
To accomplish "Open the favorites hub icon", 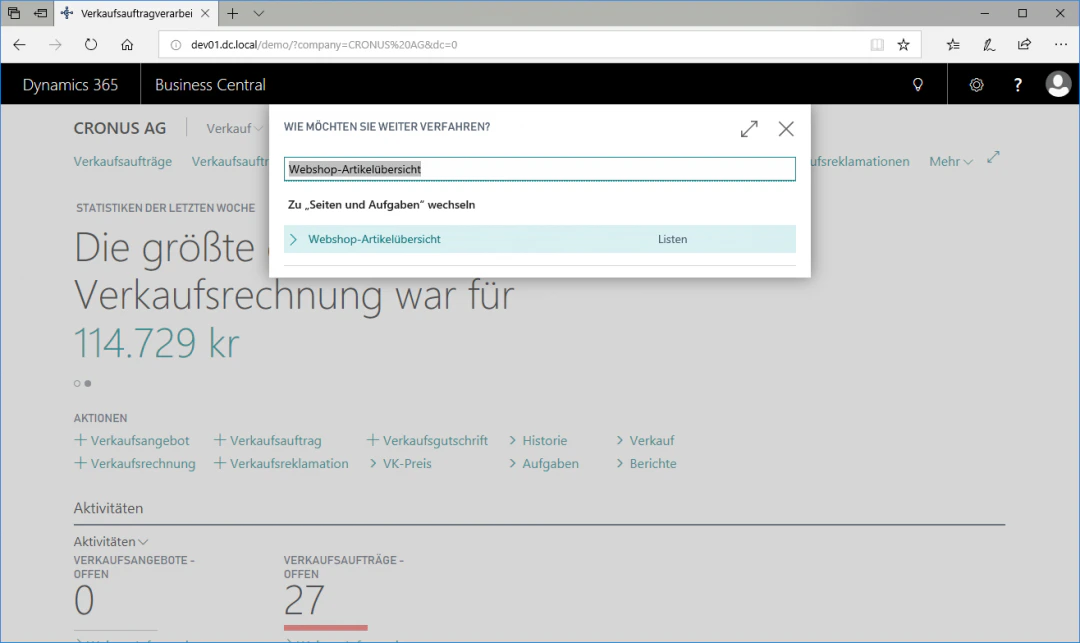I will 953,45.
